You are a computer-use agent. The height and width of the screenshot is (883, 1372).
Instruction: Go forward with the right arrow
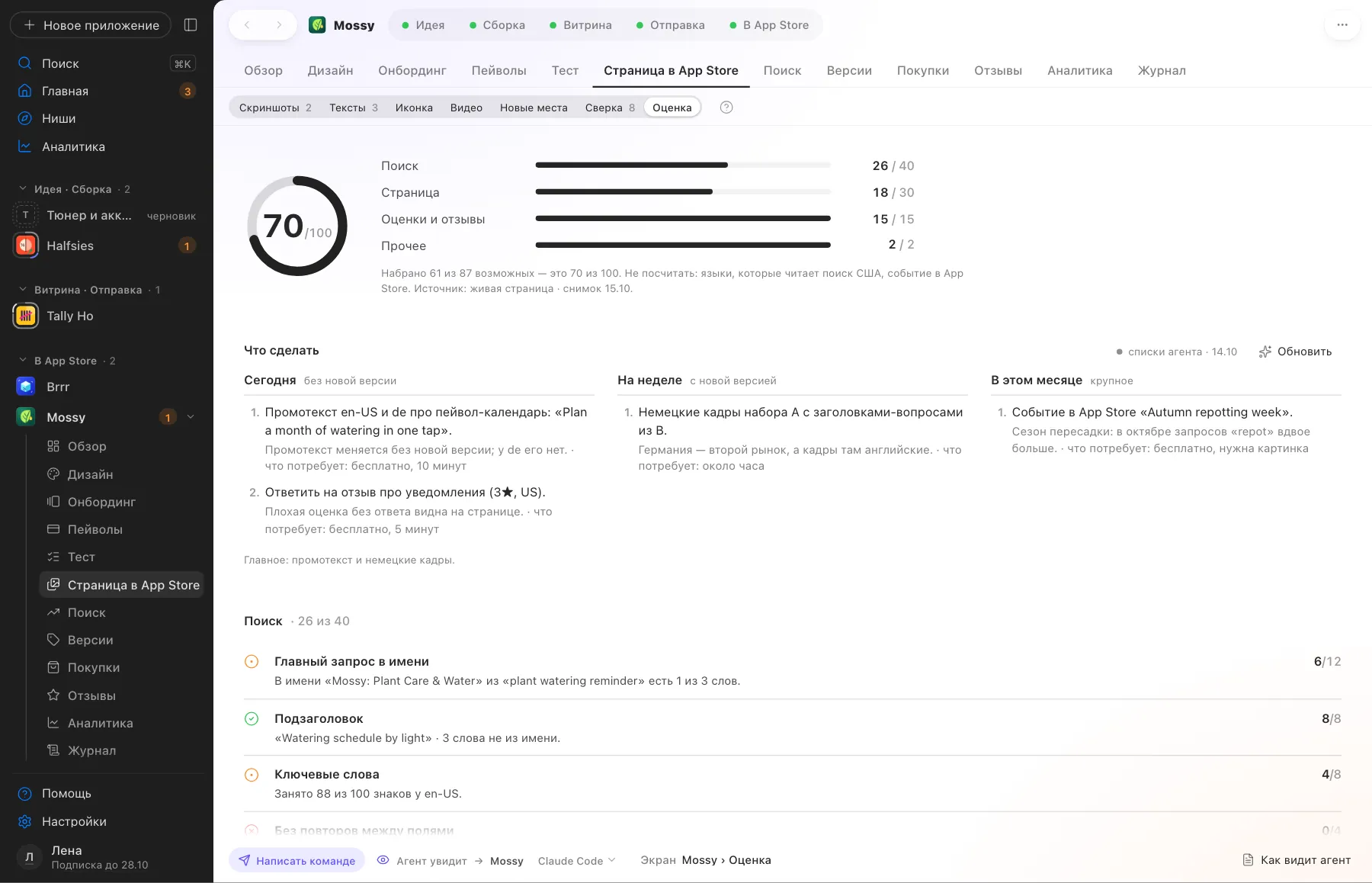coord(279,25)
